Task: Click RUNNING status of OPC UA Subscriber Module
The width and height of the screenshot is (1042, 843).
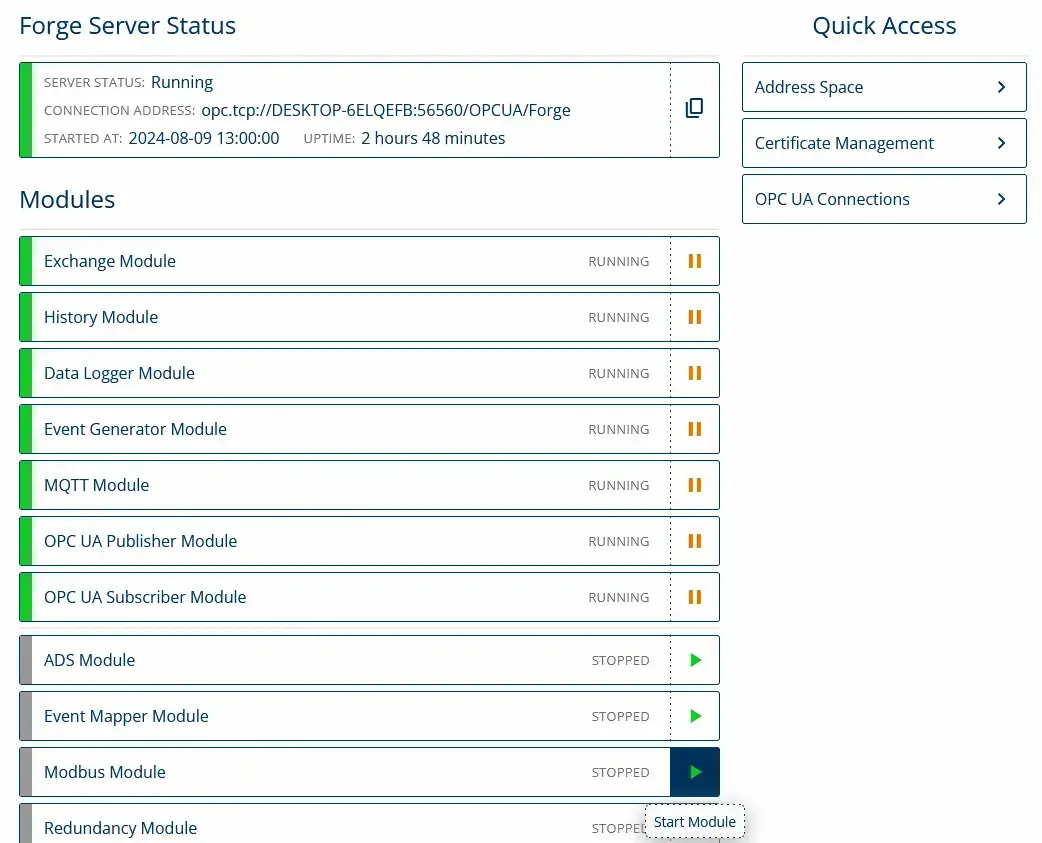Action: tap(618, 598)
